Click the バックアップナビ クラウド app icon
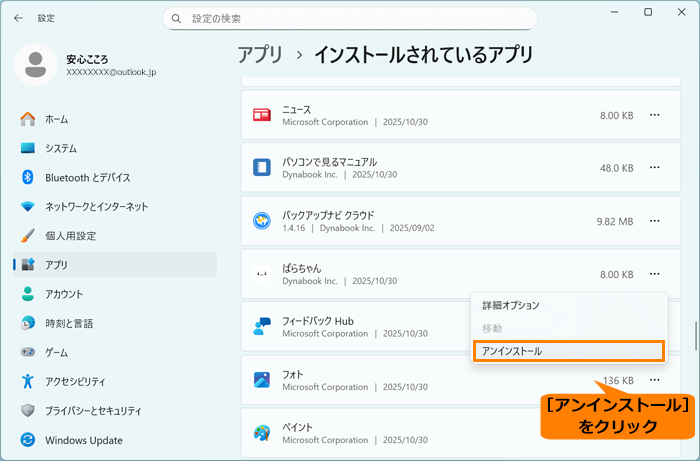Image resolution: width=700 pixels, height=461 pixels. pyautogui.click(x=262, y=221)
